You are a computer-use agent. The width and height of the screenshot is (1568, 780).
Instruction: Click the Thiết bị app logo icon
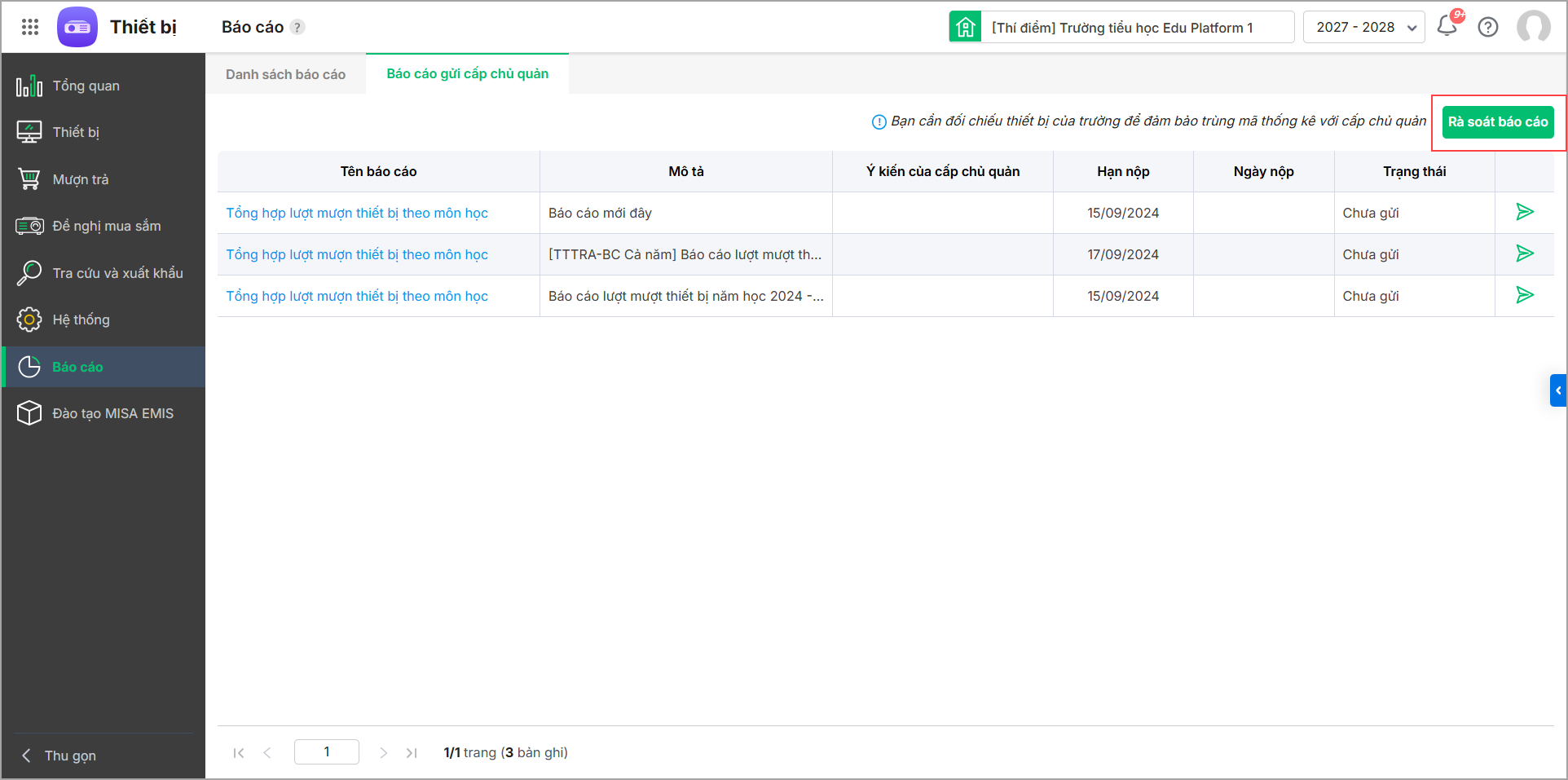tap(77, 27)
